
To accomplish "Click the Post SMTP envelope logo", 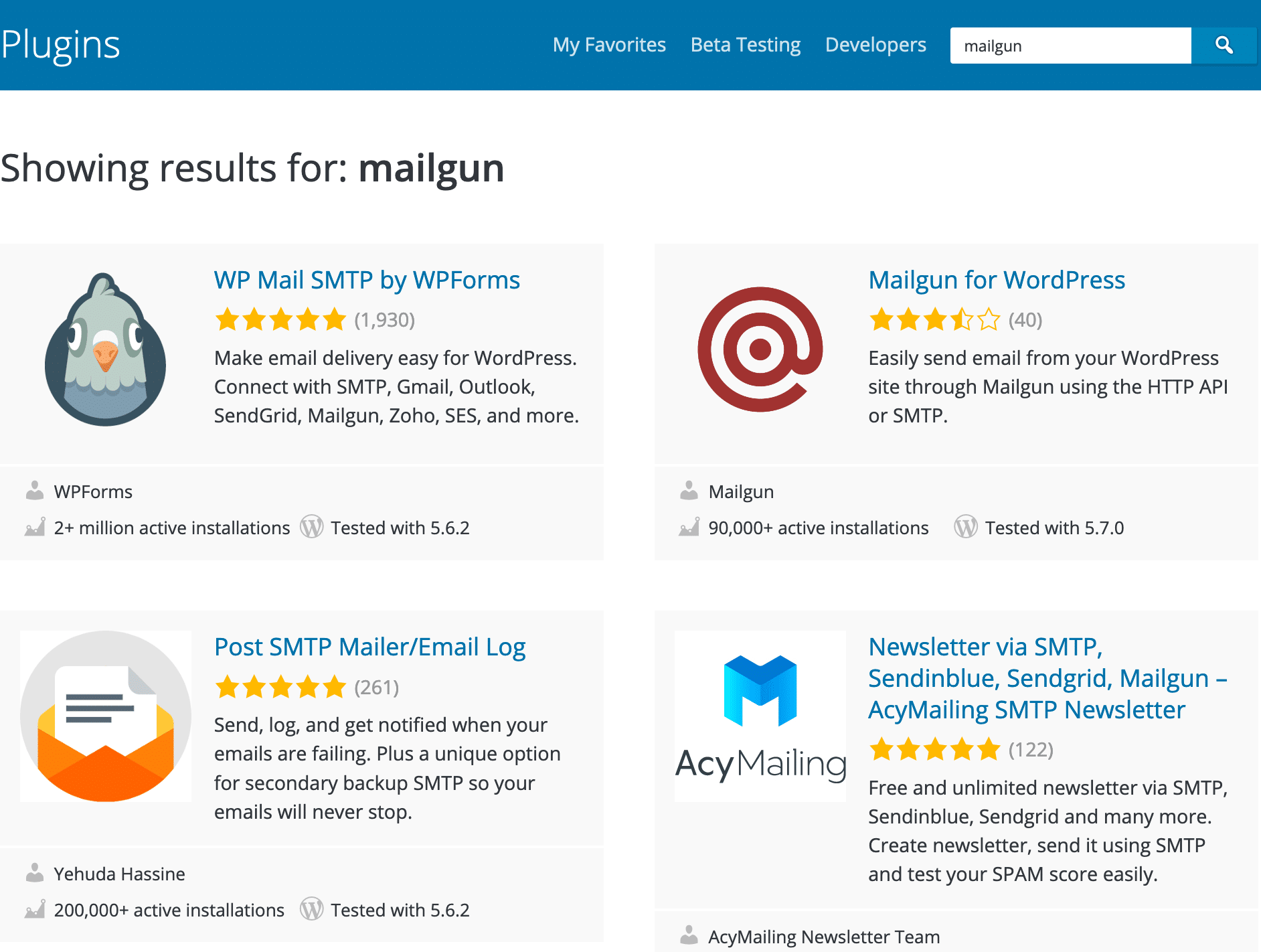I will click(106, 716).
